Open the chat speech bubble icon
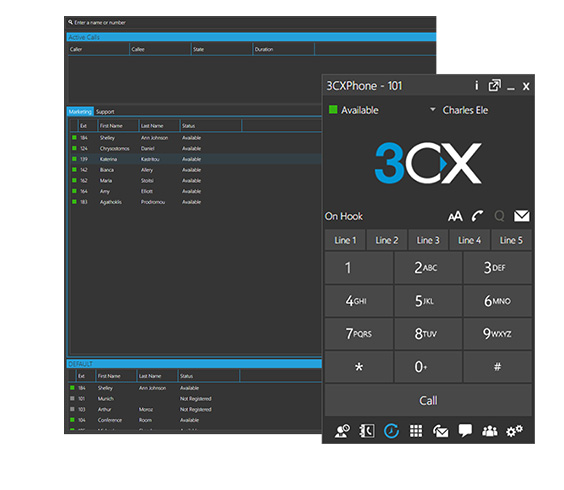 465,431
